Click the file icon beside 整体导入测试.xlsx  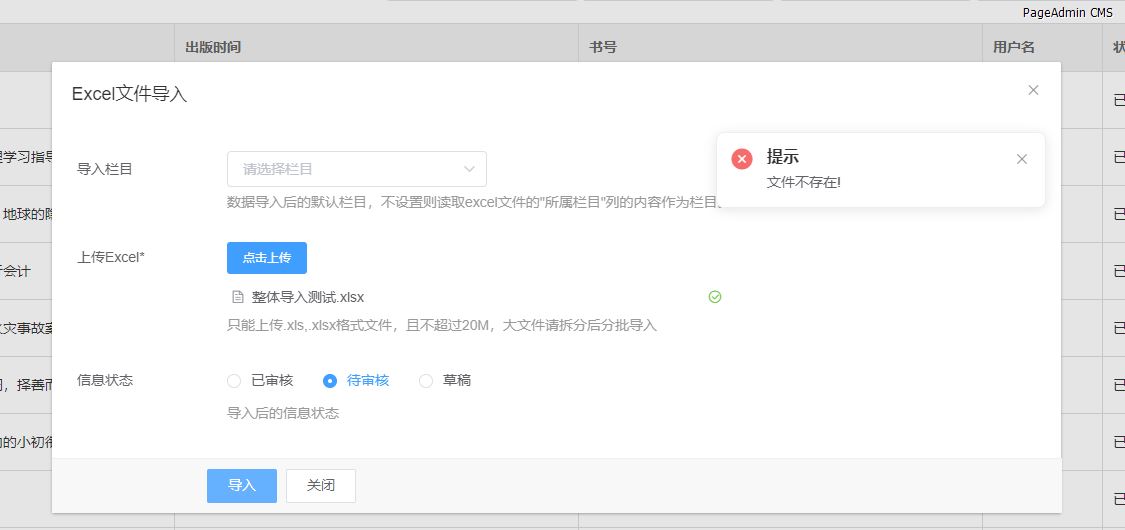point(238,297)
